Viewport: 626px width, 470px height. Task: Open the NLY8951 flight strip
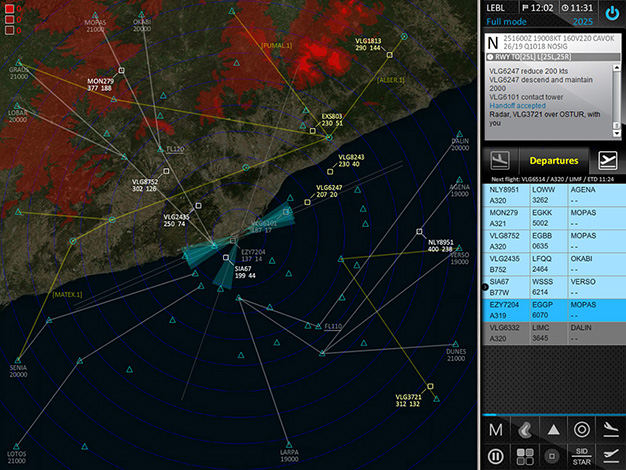[x=553, y=193]
